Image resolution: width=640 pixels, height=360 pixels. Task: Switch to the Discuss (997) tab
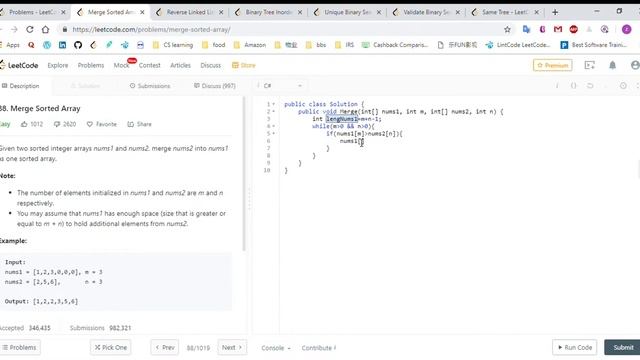point(215,86)
